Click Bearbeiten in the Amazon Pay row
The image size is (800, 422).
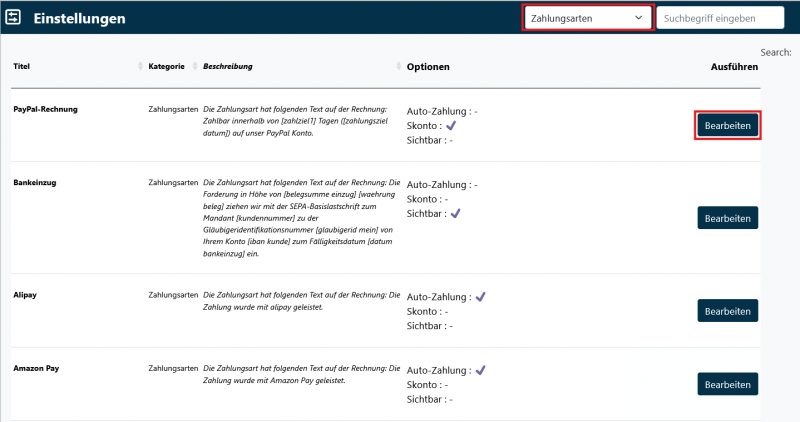coord(727,385)
